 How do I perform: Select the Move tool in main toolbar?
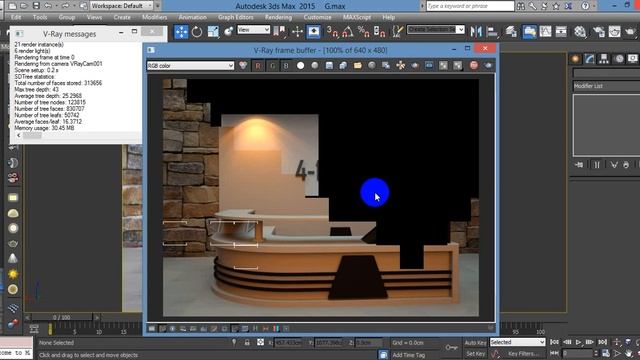pos(181,31)
